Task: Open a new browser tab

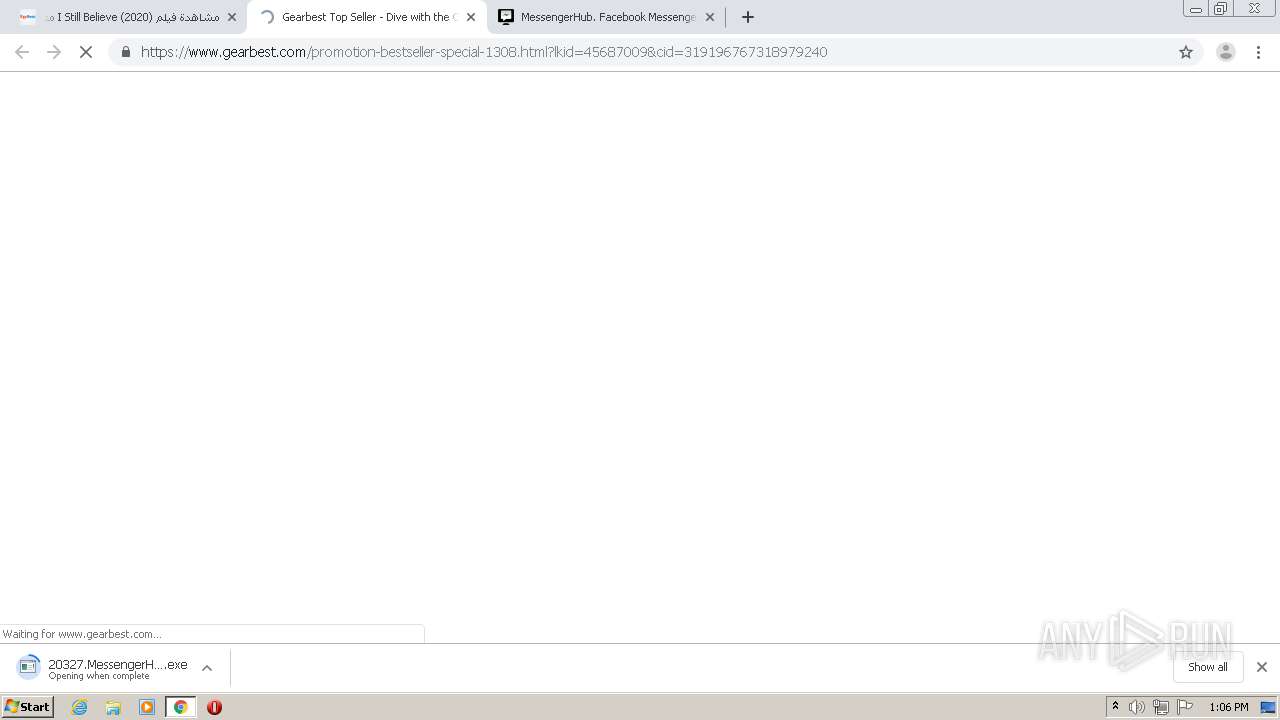Action: (x=748, y=17)
